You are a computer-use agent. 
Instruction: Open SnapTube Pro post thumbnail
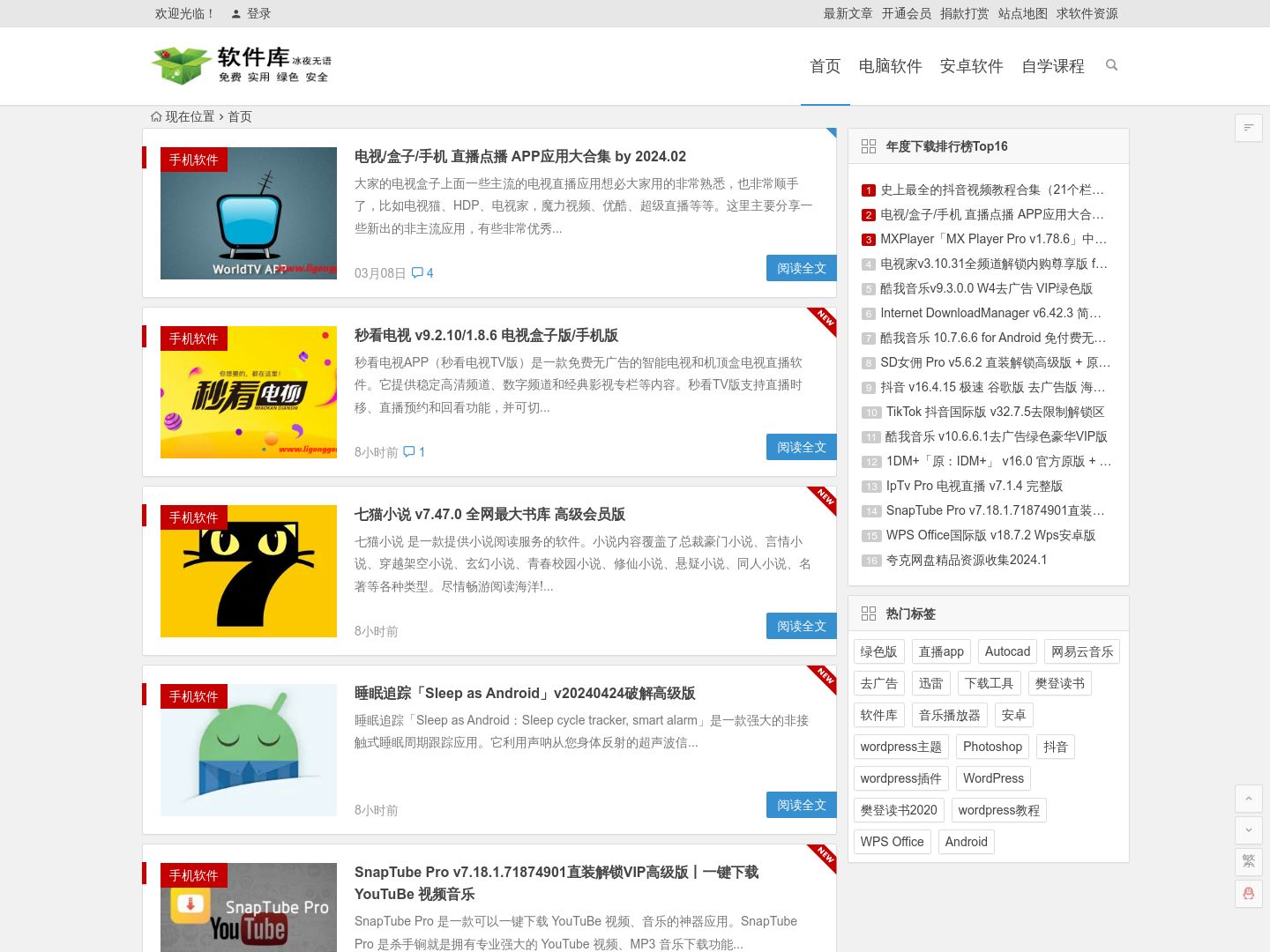click(x=249, y=907)
